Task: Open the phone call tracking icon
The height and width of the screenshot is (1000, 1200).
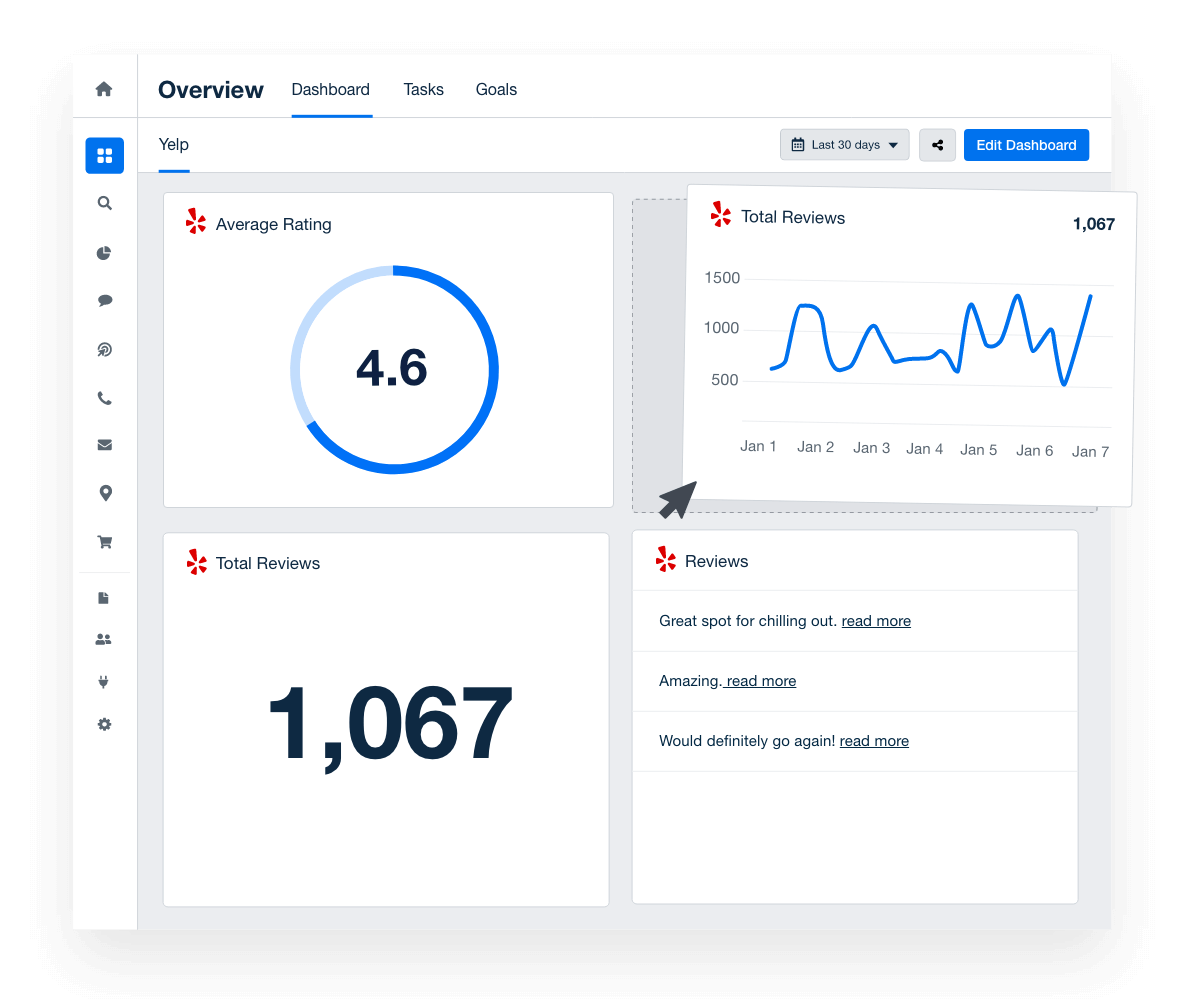Action: [104, 398]
